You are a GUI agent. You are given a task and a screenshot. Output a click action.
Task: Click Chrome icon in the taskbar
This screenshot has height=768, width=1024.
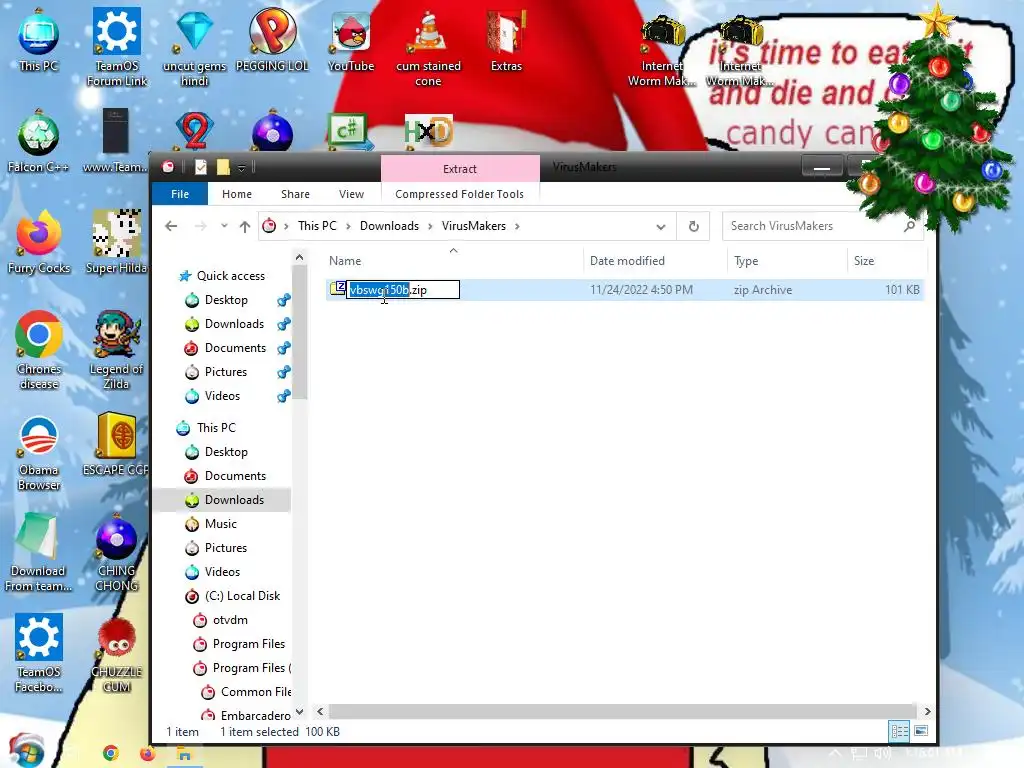(x=111, y=753)
